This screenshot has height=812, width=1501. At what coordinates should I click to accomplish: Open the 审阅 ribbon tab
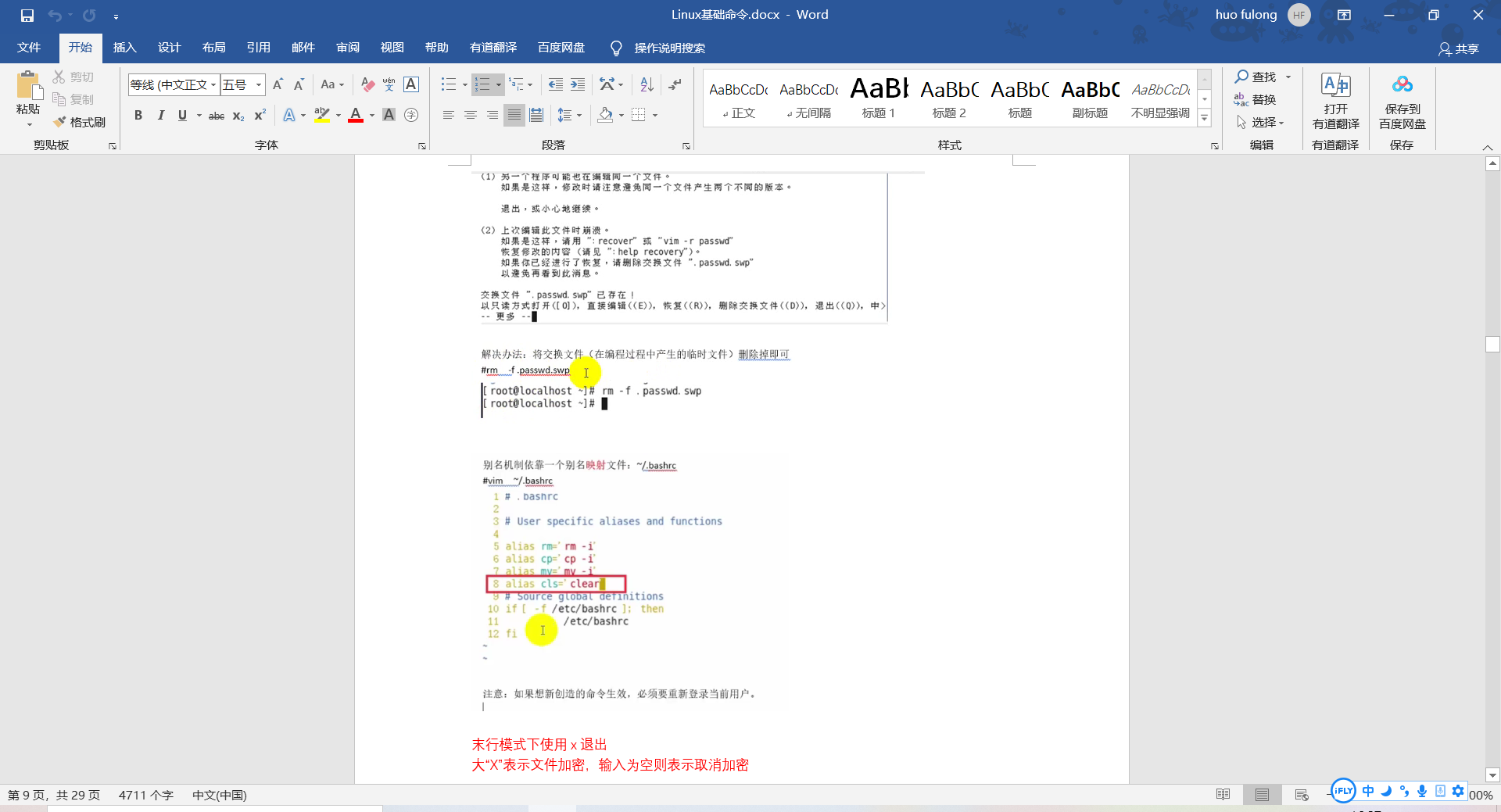(347, 48)
